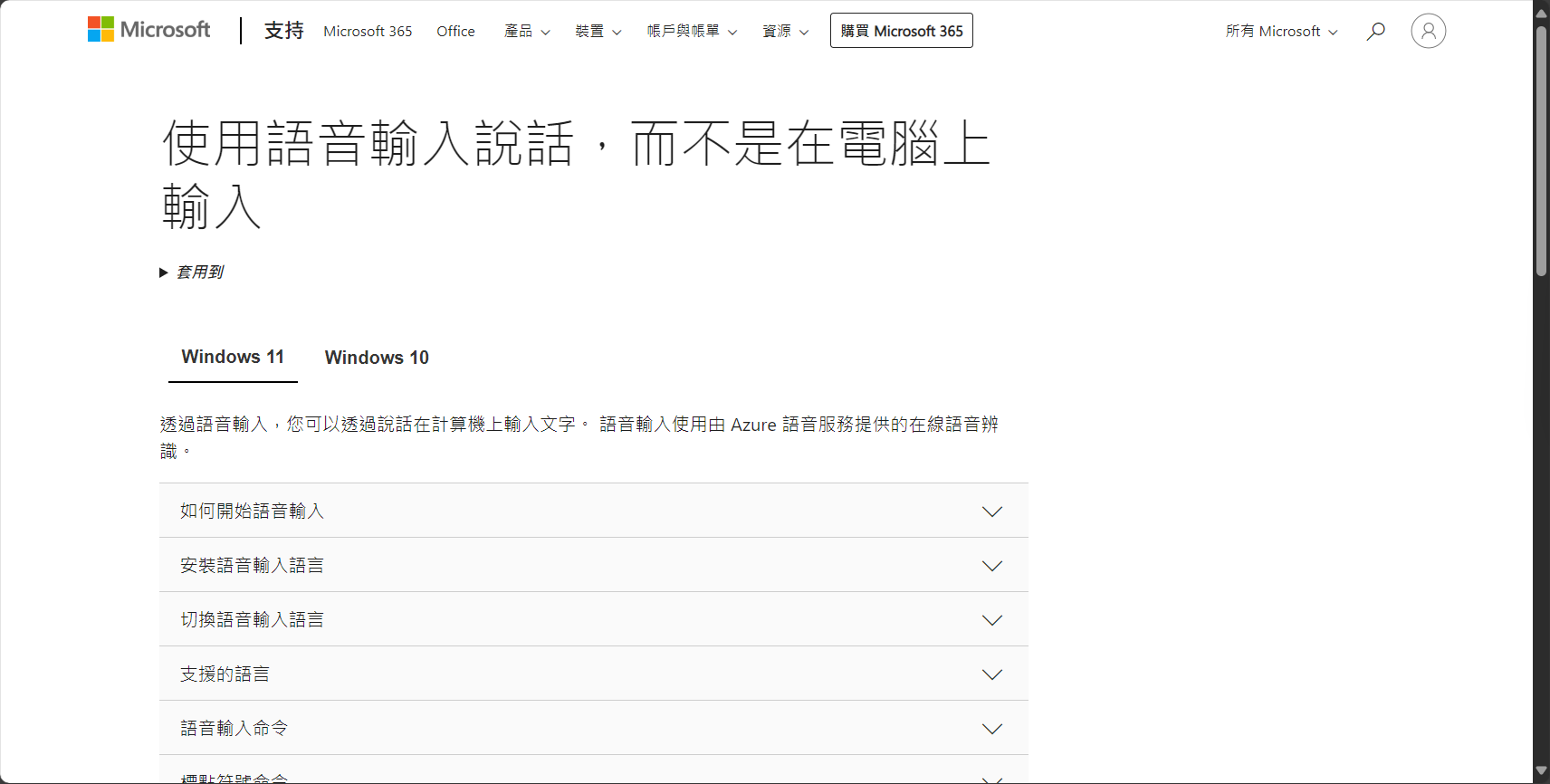
Task: Click the account sign-in avatar icon
Action: pyautogui.click(x=1428, y=31)
